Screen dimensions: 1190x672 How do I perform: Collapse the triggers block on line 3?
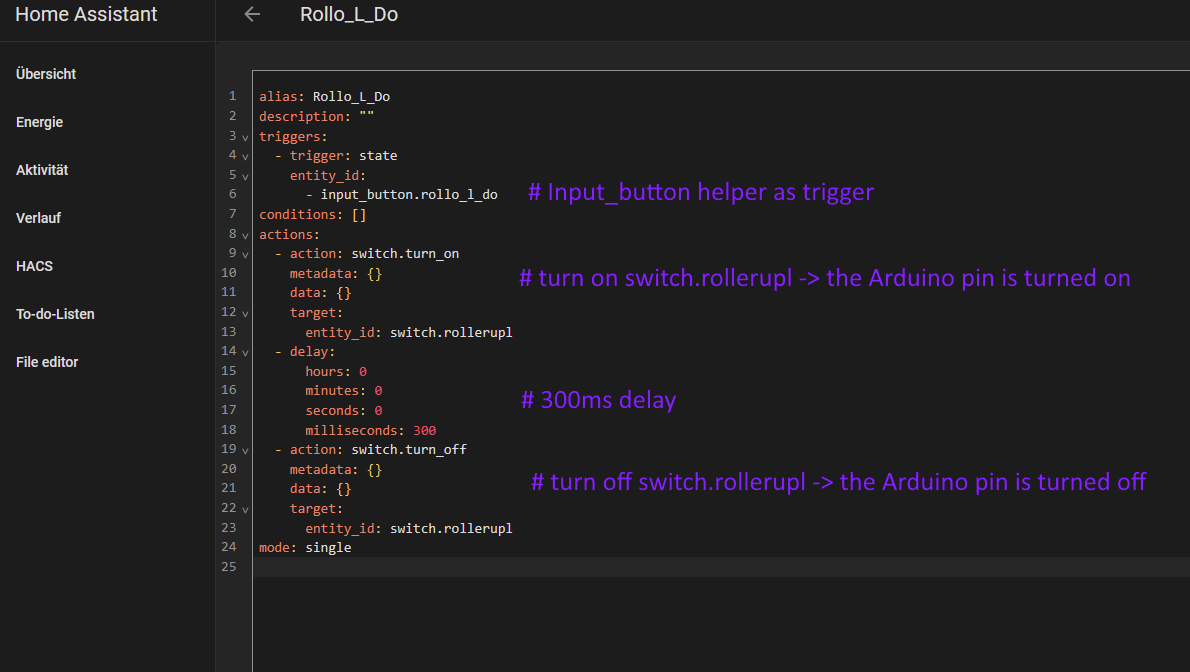[x=245, y=136]
